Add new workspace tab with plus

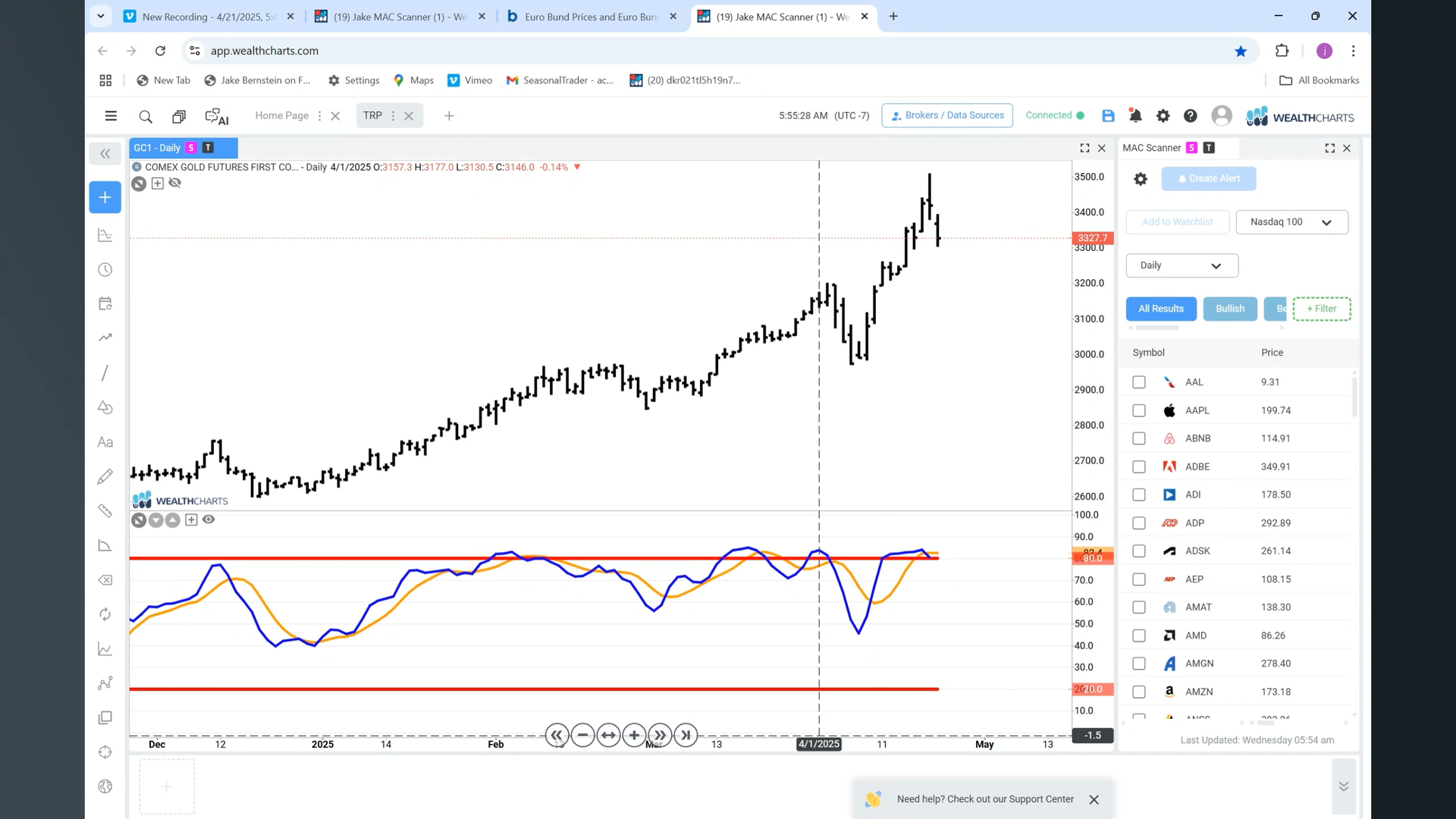[449, 116]
